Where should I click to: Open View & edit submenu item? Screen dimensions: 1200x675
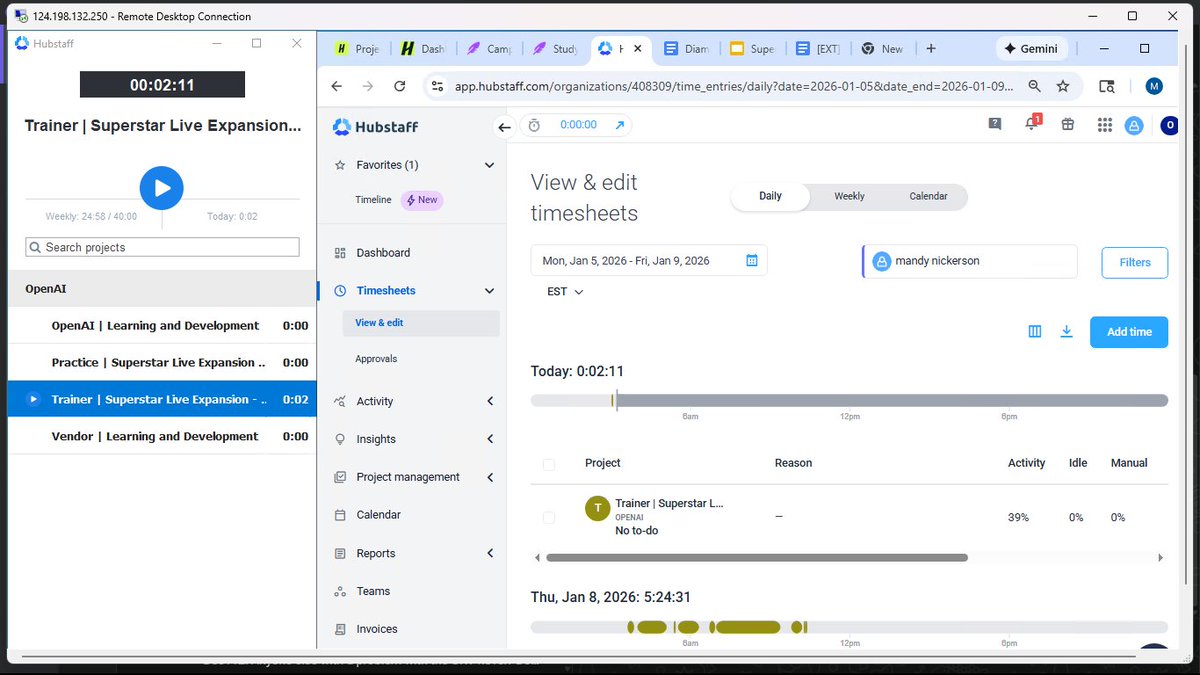coord(420,323)
